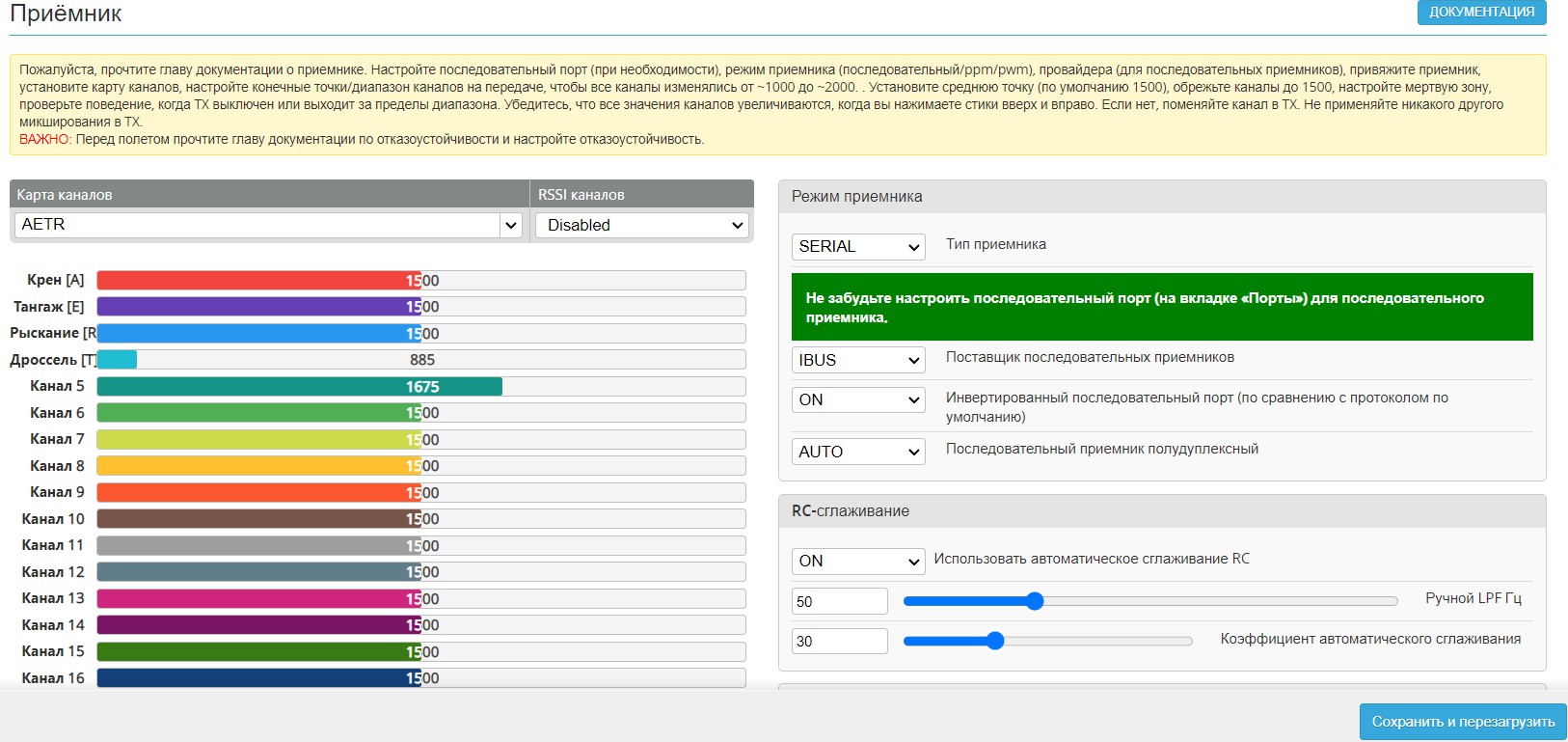Click the Ручной LPF Гц slider handle
The height and width of the screenshot is (742, 1568).
point(1035,602)
